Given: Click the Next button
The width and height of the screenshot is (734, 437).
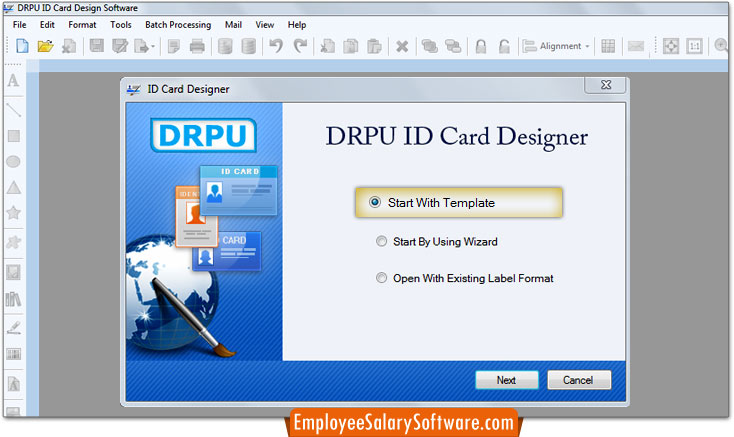Looking at the screenshot, I should pos(506,380).
